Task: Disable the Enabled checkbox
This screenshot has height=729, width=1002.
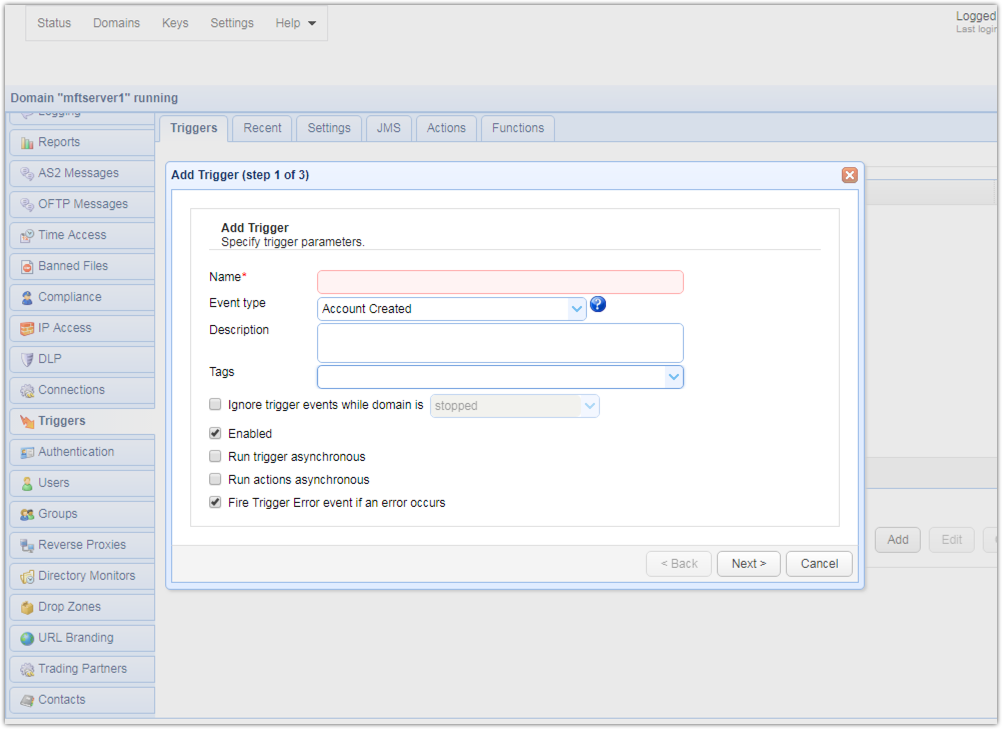Action: point(215,433)
